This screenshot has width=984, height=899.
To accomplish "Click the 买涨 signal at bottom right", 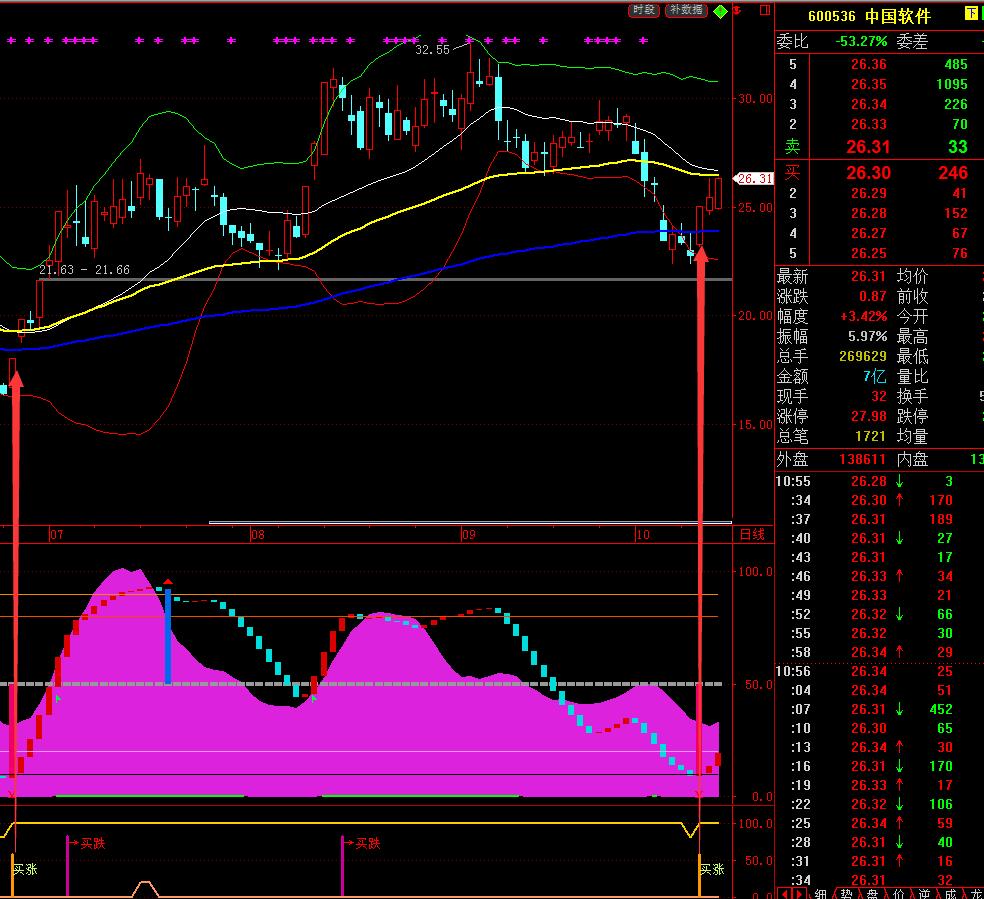I will (711, 869).
